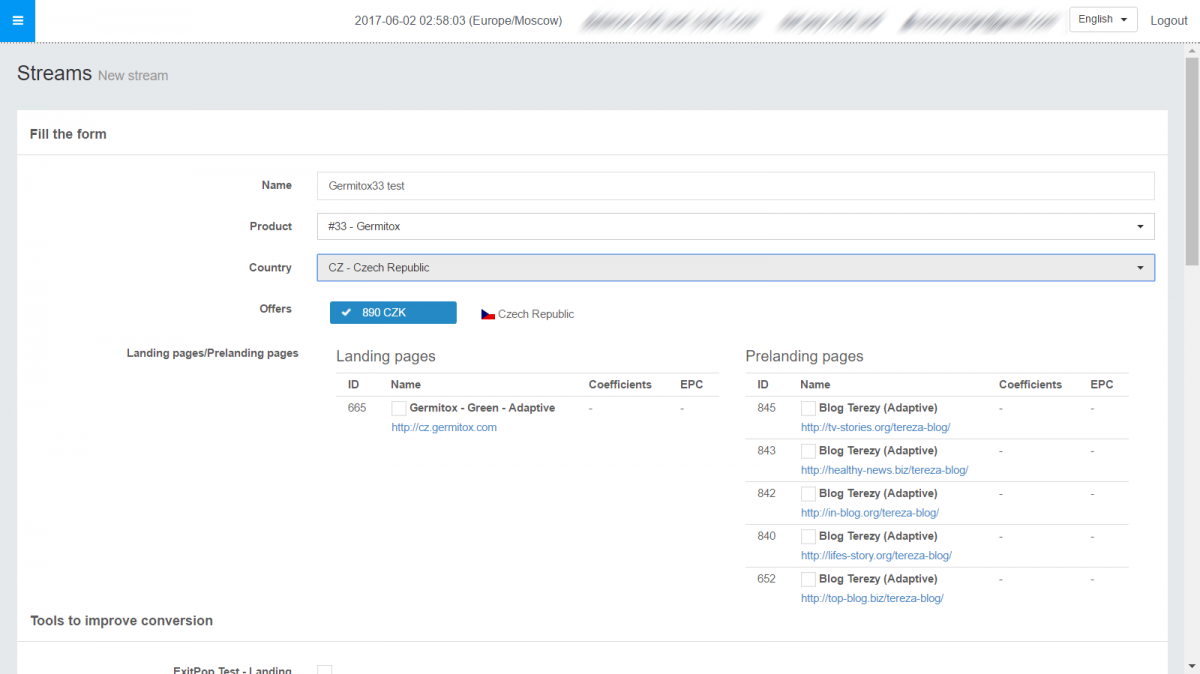Expand the Country dropdown with Czech Republic
This screenshot has height=674, width=1200.
click(735, 268)
